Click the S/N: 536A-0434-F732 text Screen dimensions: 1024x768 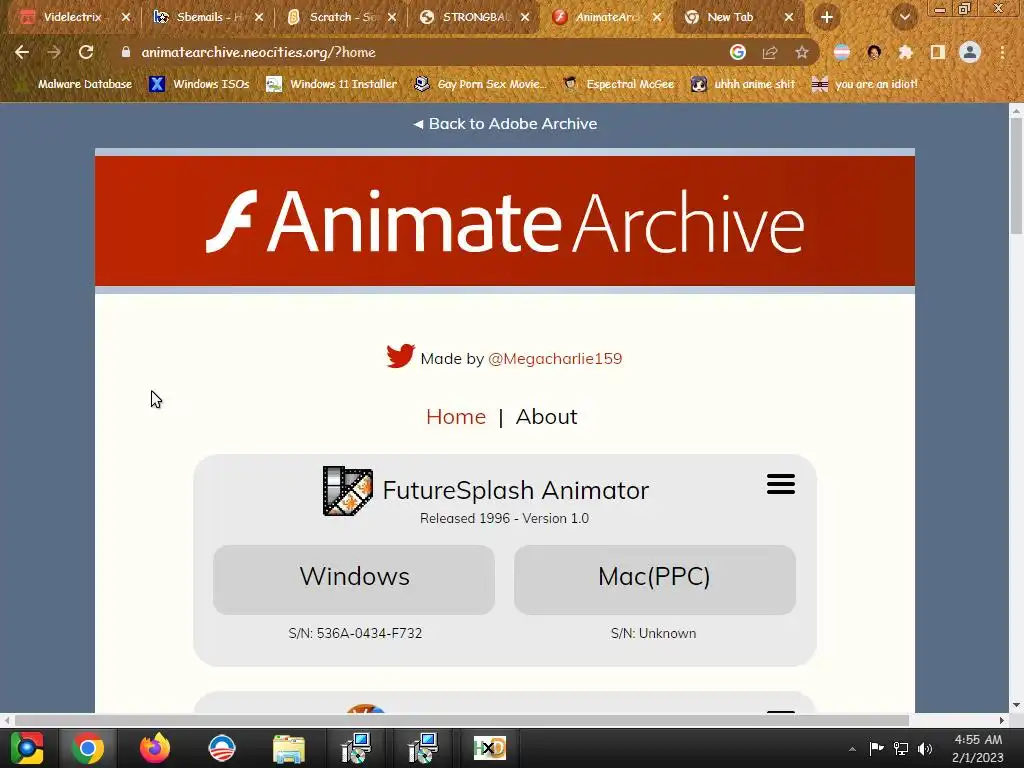[355, 633]
